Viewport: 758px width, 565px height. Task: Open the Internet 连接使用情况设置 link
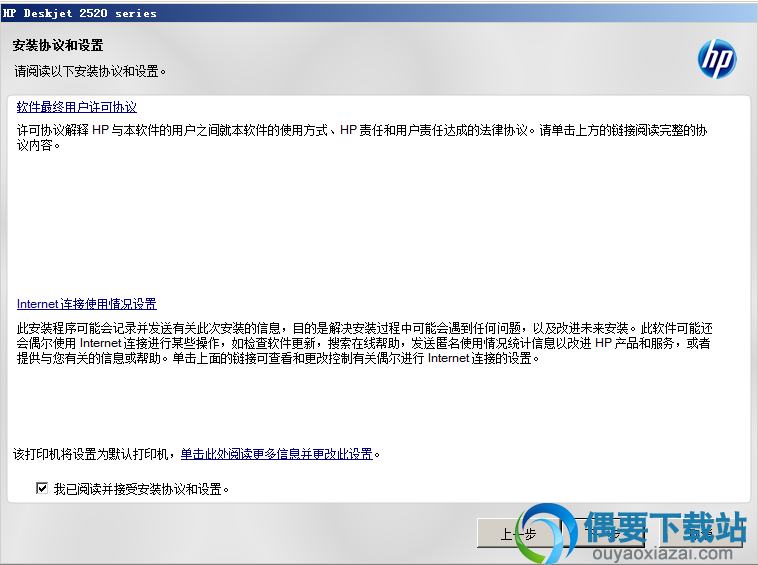point(87,304)
